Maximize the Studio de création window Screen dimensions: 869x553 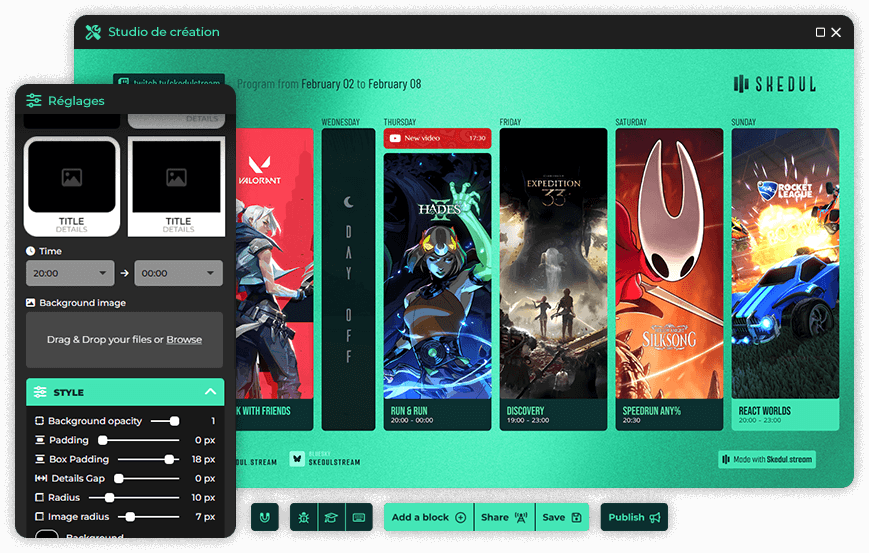point(820,32)
